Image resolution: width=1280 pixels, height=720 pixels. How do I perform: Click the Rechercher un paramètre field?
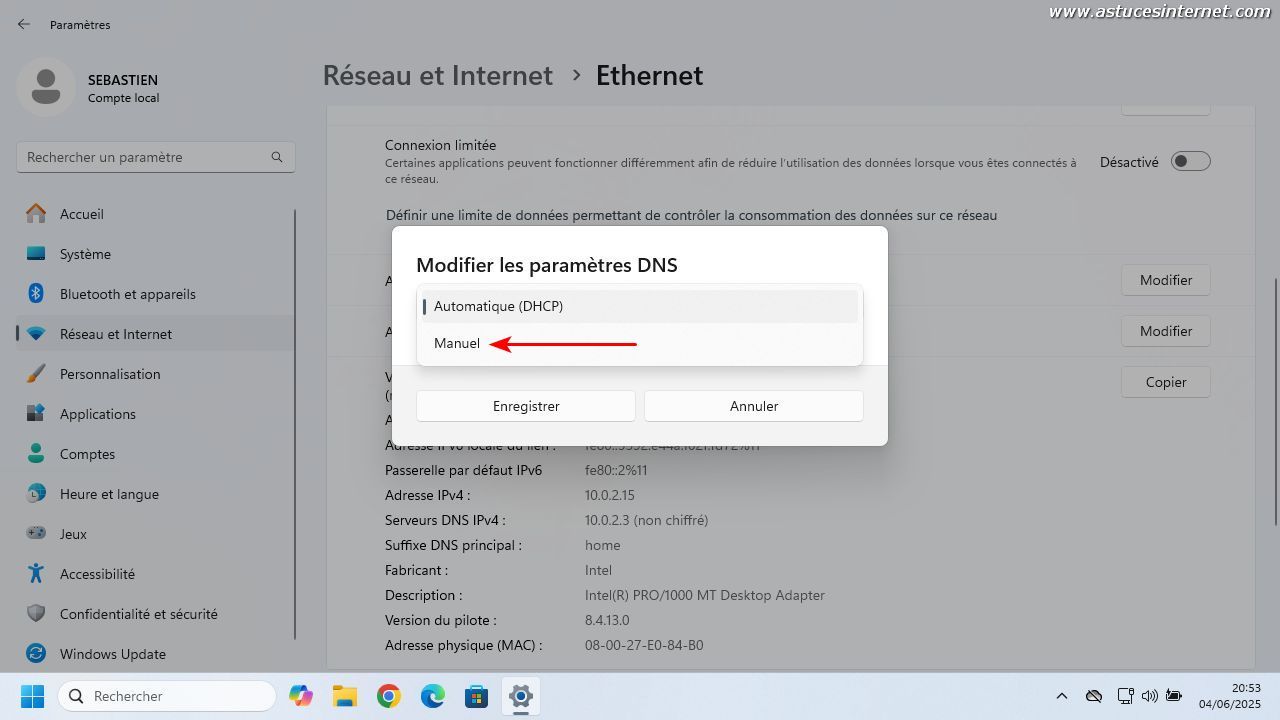[x=156, y=157]
